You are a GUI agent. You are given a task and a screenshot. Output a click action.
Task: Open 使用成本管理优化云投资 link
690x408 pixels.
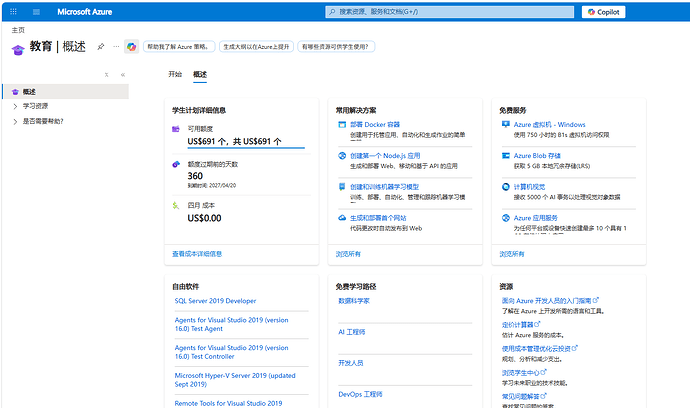540,349
